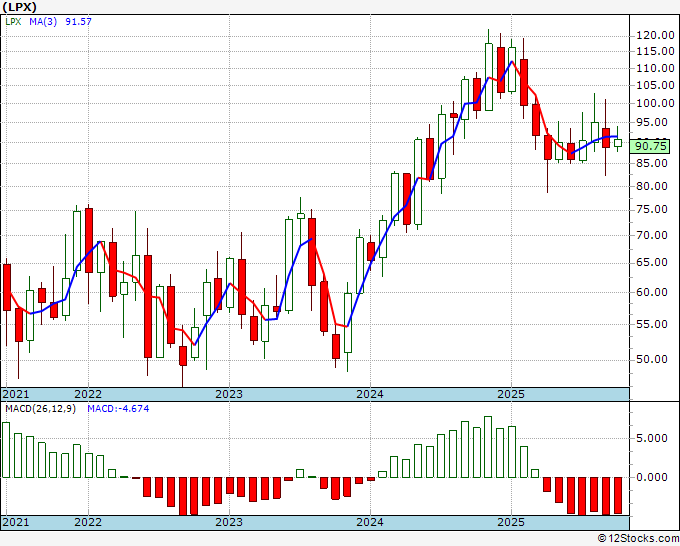Click the 115.00 price axis label
The width and height of the screenshot is (680, 546).
(x=655, y=51)
